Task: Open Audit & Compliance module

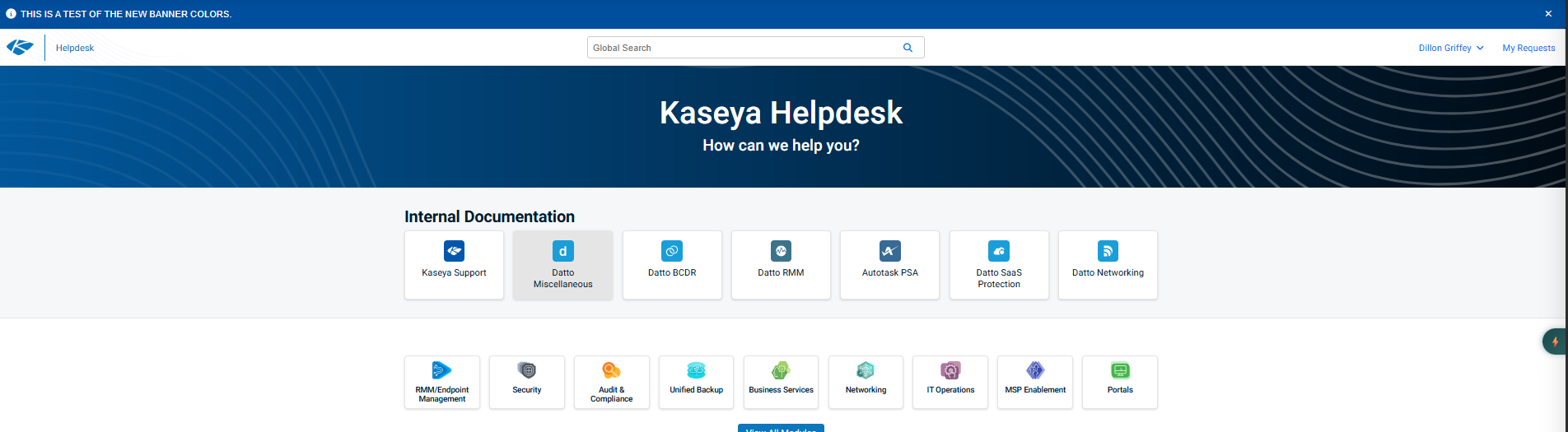Action: pyautogui.click(x=612, y=382)
